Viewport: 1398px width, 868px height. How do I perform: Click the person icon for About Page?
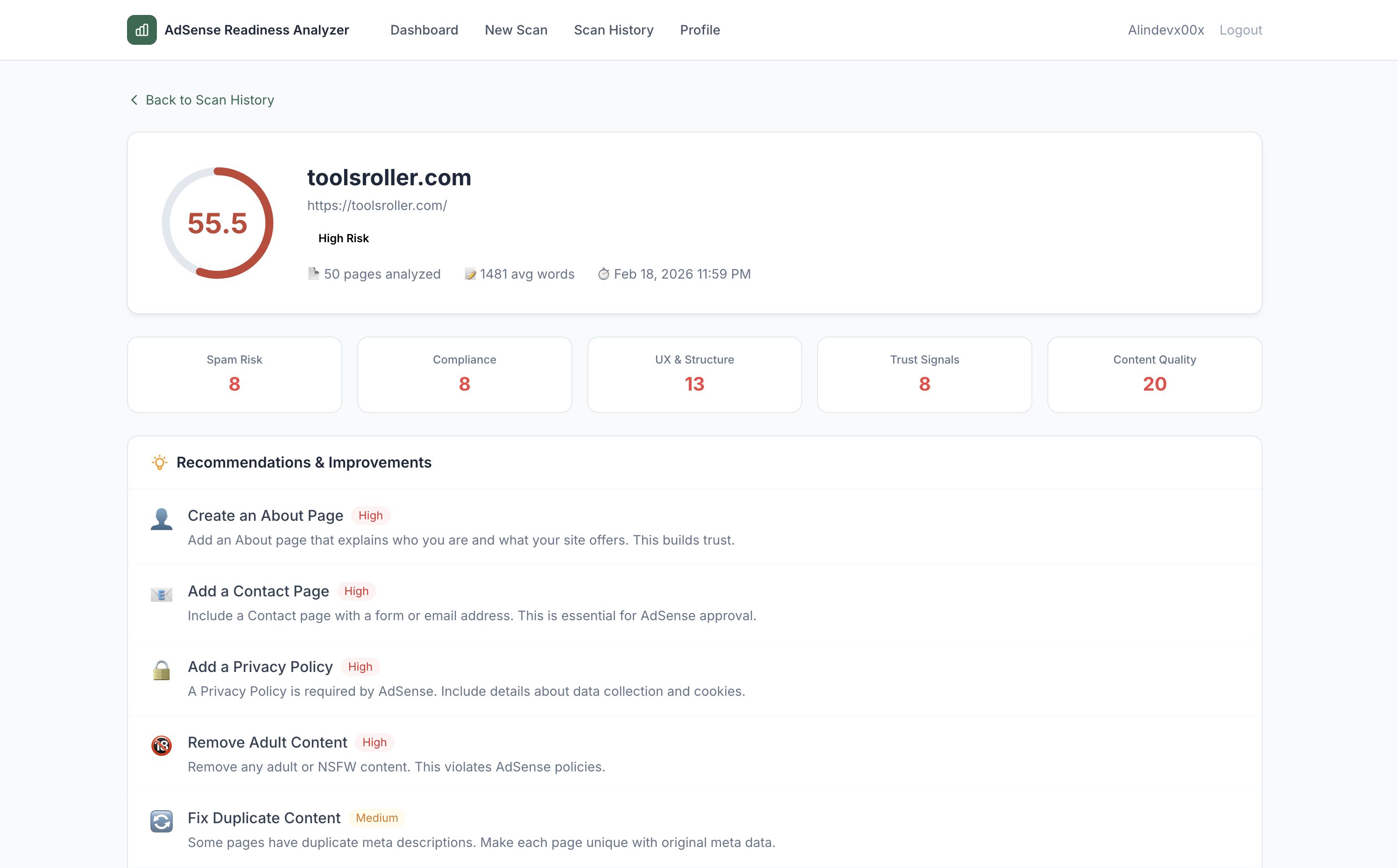(162, 519)
